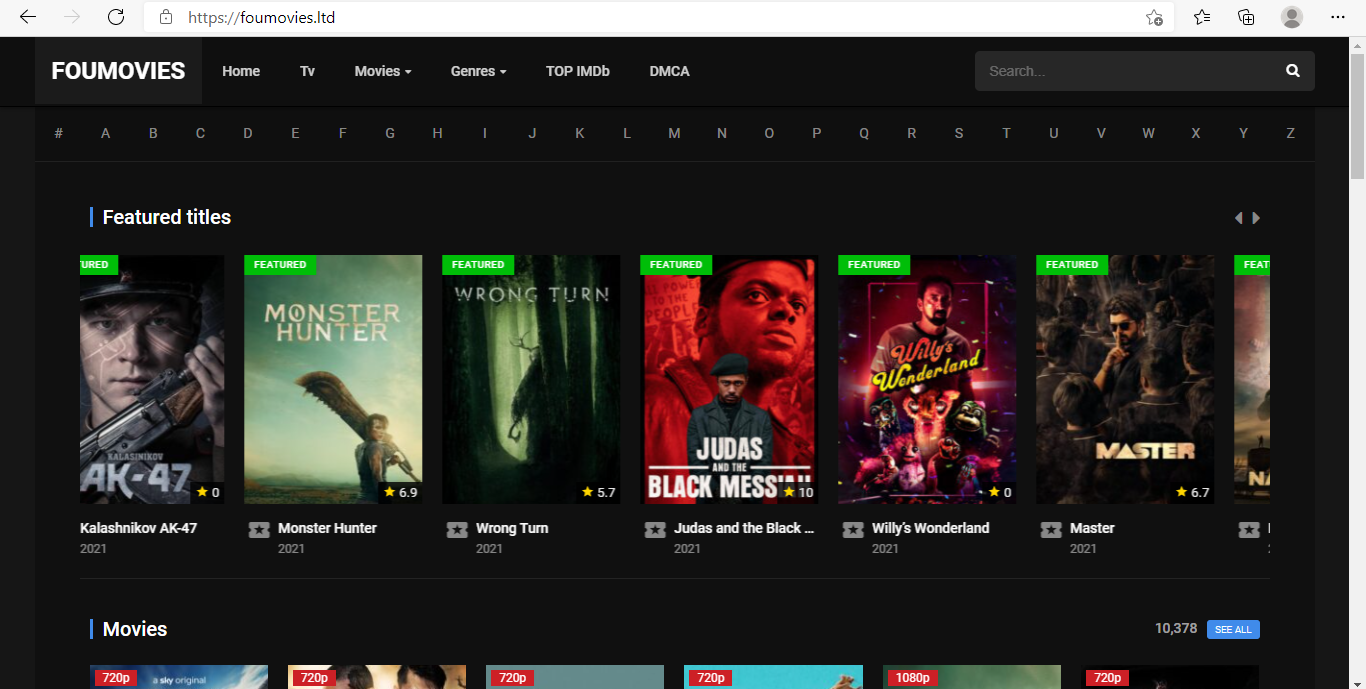This screenshot has width=1366, height=689.
Task: Open the Favorites list icon
Action: pyautogui.click(x=1202, y=17)
